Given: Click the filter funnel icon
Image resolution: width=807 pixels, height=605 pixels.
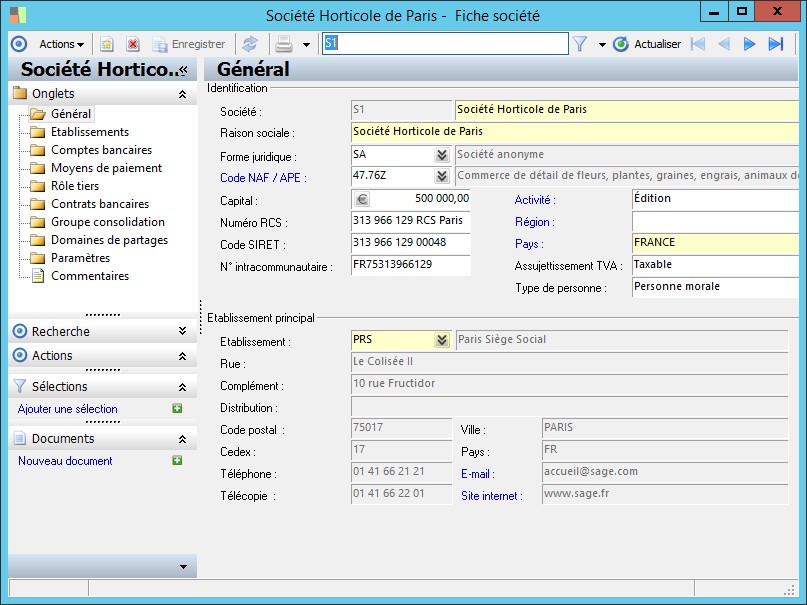Looking at the screenshot, I should pyautogui.click(x=579, y=44).
